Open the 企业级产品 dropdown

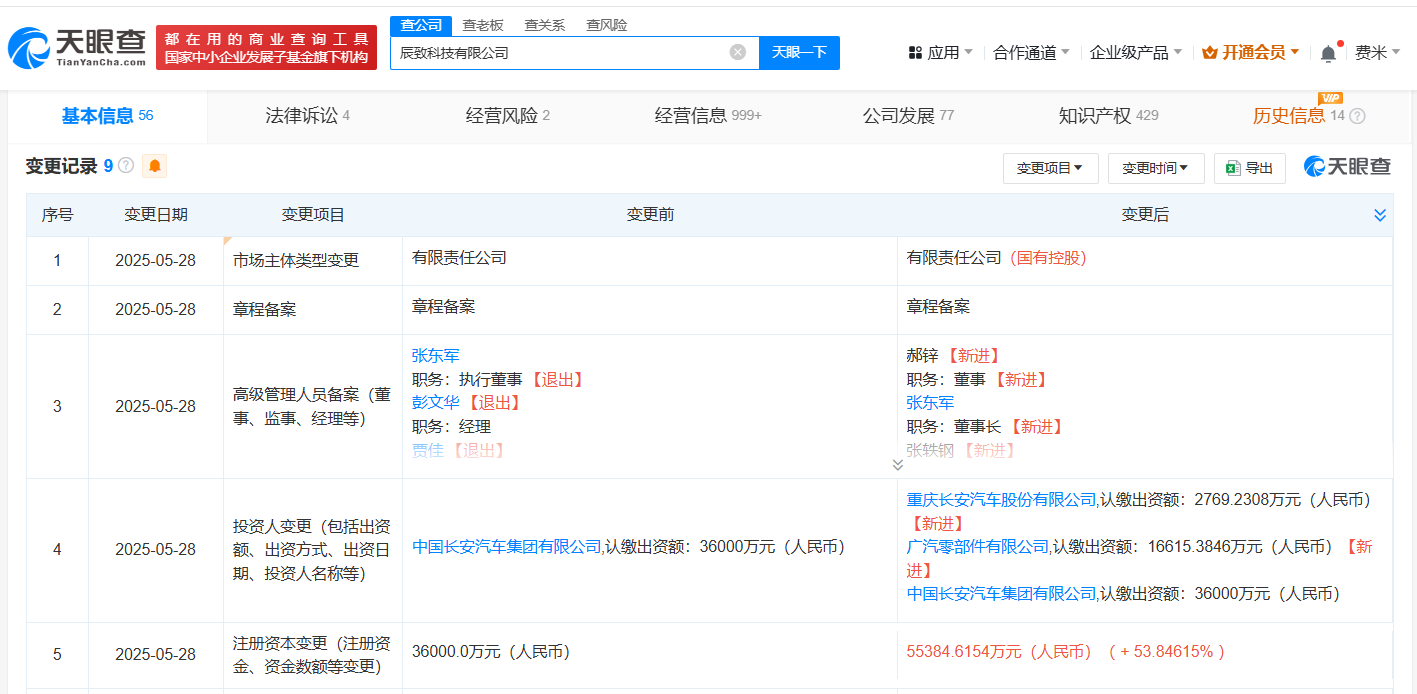[1135, 52]
